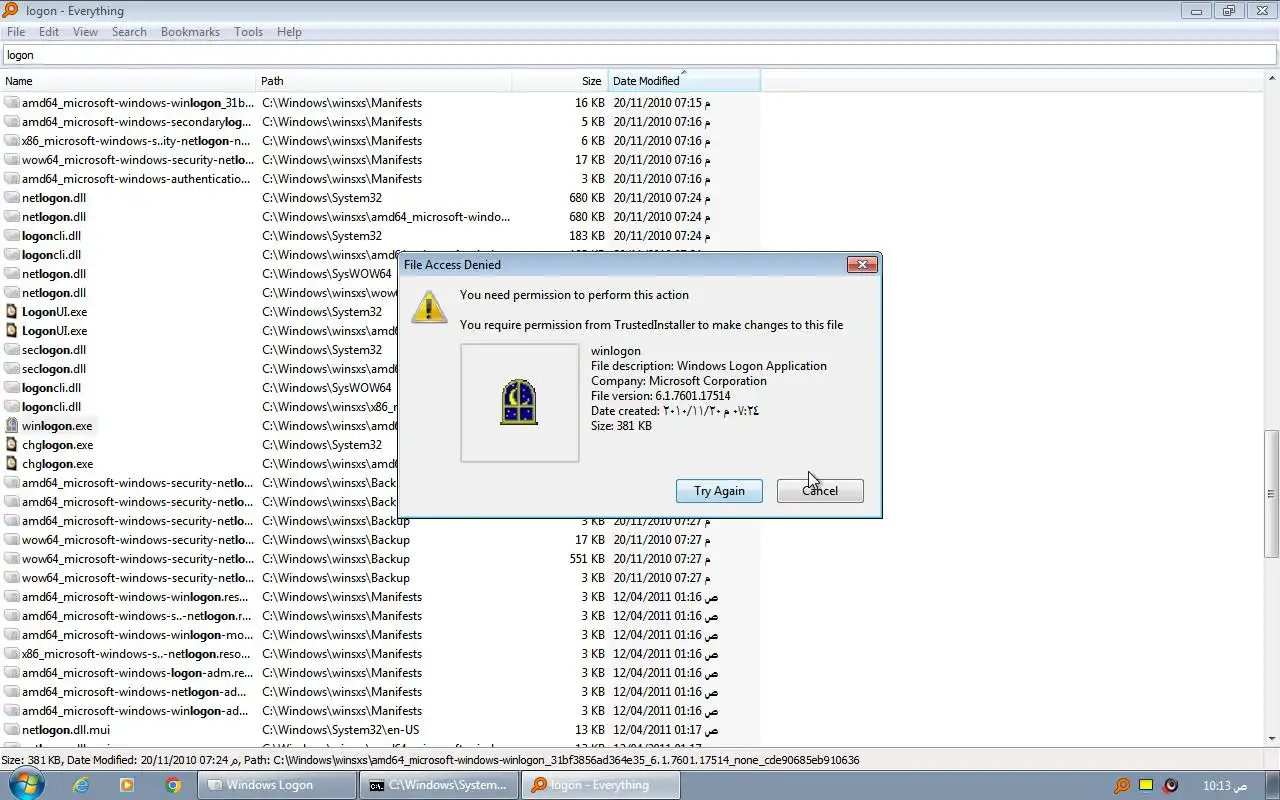The height and width of the screenshot is (800, 1280).
Task: Click path C:\Windows\winsxs\amd64_microsoft-windo... of netlogon.dll
Action: (386, 217)
